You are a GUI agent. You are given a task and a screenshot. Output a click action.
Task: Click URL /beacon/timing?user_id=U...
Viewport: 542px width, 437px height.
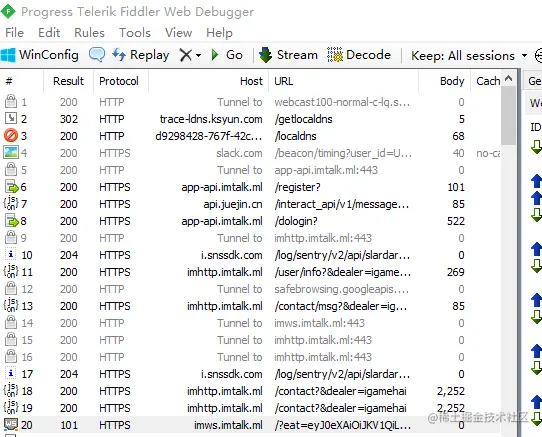coord(343,153)
